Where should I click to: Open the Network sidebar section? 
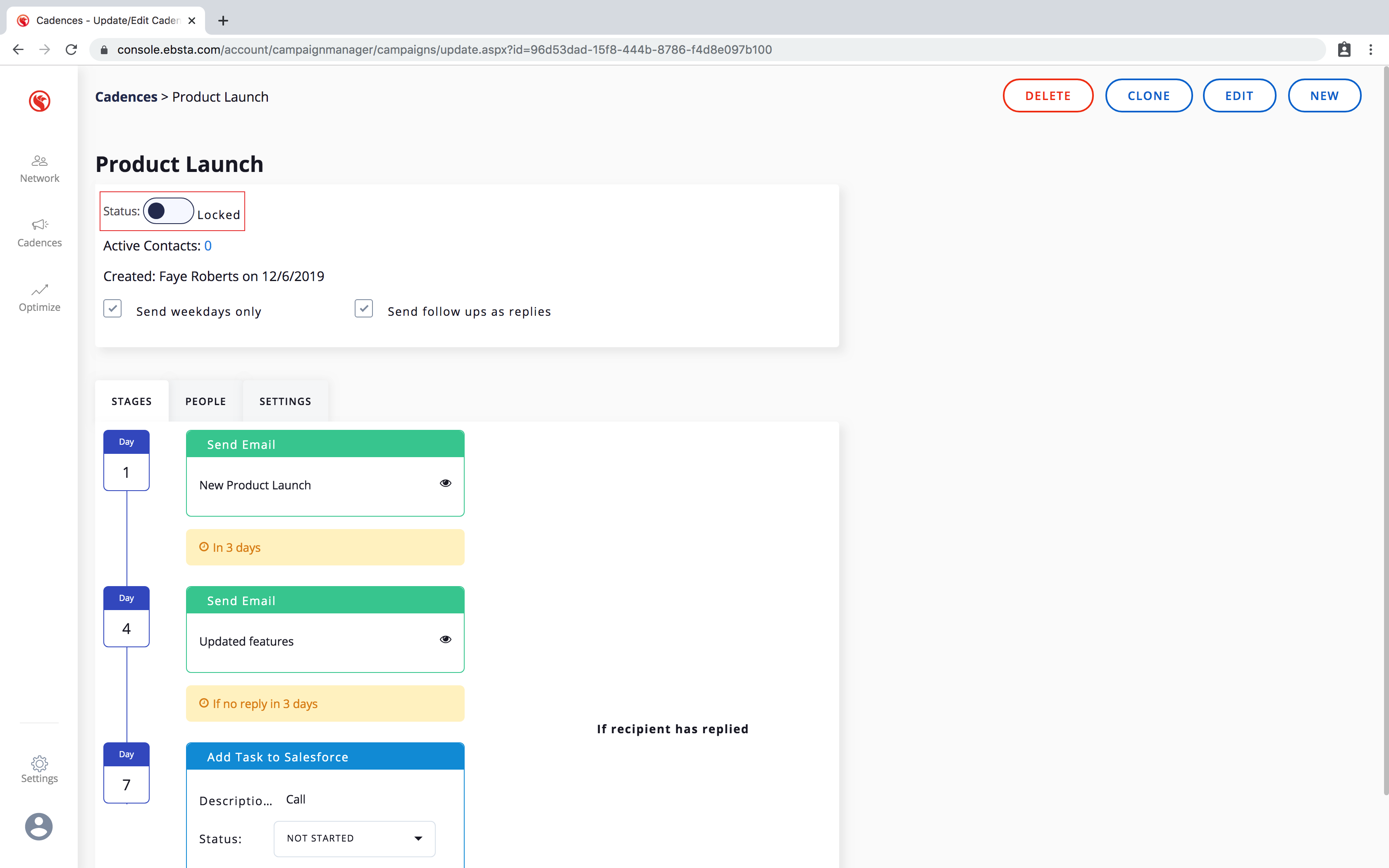click(x=40, y=168)
